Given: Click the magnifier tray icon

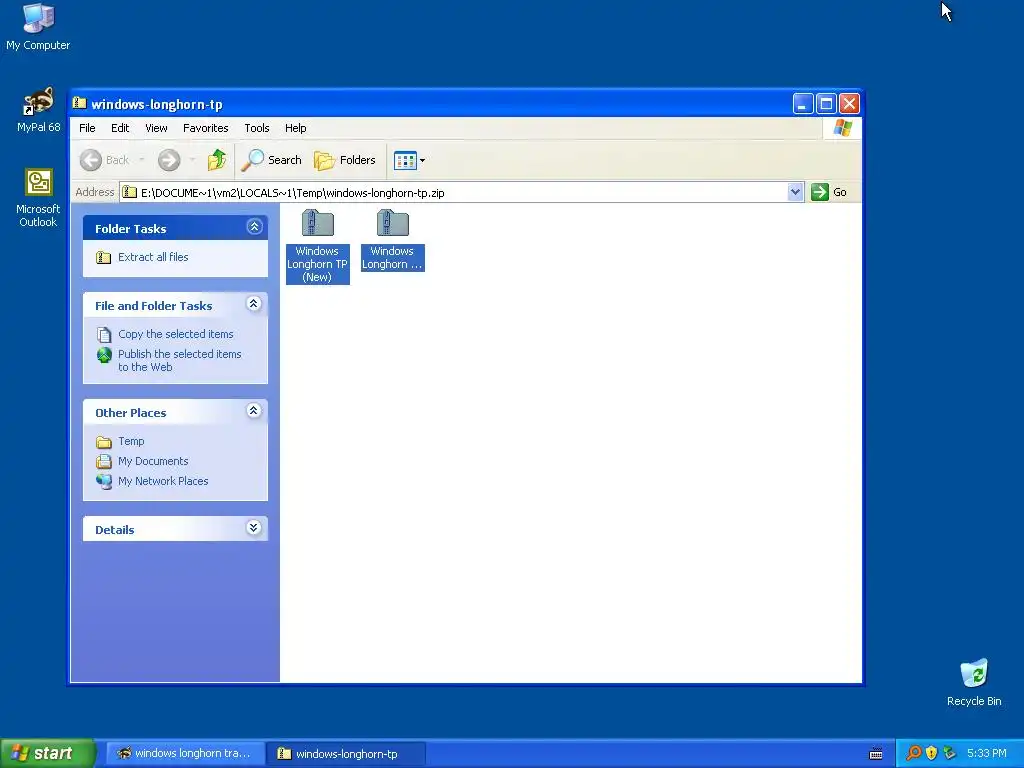Looking at the screenshot, I should tap(913, 754).
